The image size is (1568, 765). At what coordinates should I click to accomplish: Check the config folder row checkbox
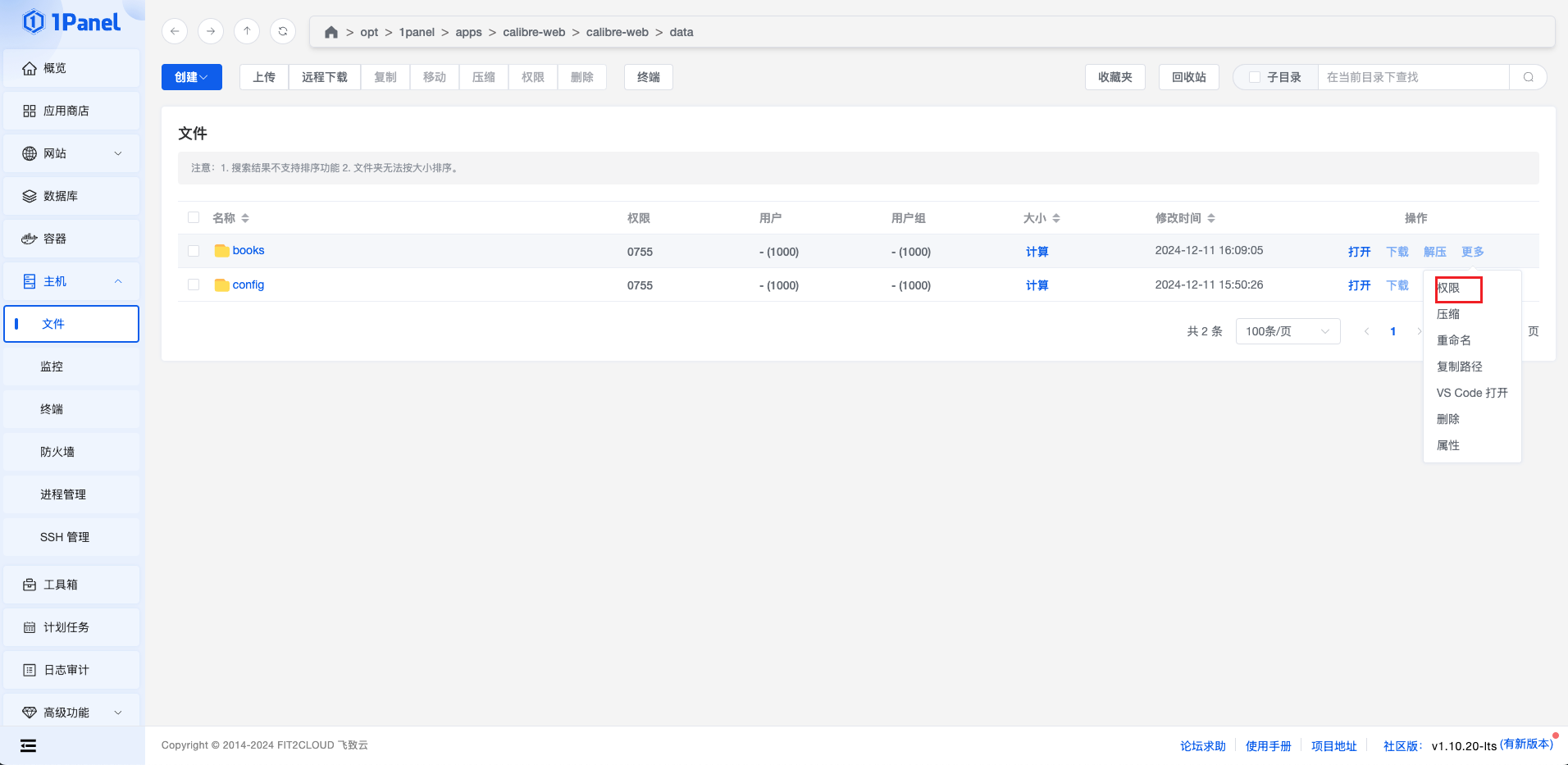point(194,285)
